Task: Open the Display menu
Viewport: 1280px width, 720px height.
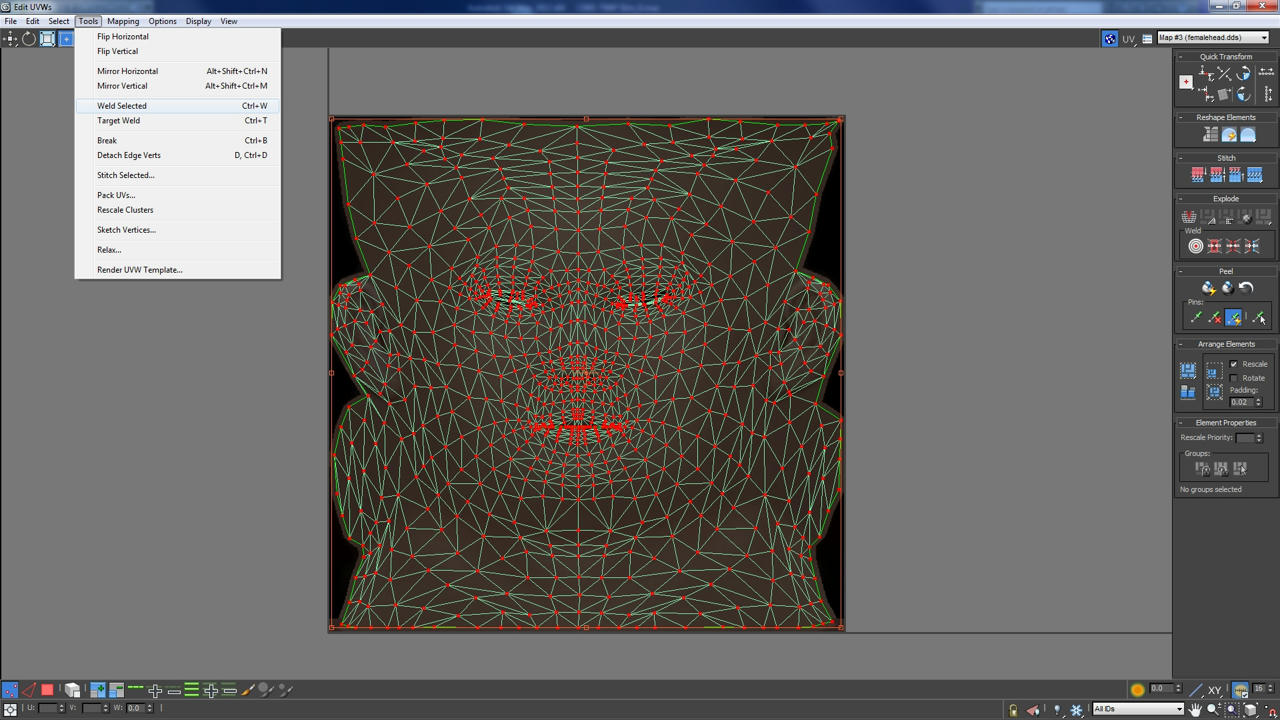Action: click(198, 21)
